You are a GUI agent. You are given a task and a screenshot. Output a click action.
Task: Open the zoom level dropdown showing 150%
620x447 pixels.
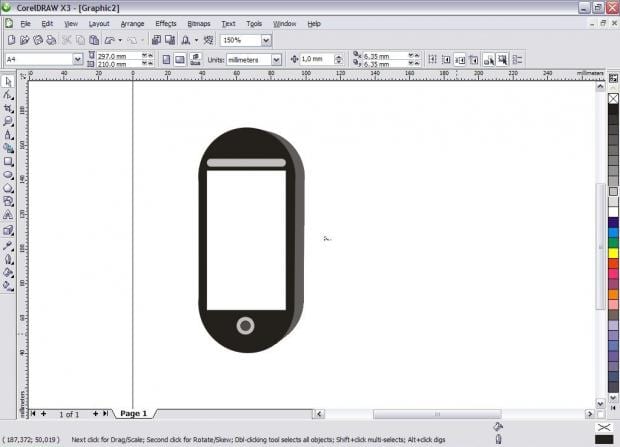click(x=266, y=40)
